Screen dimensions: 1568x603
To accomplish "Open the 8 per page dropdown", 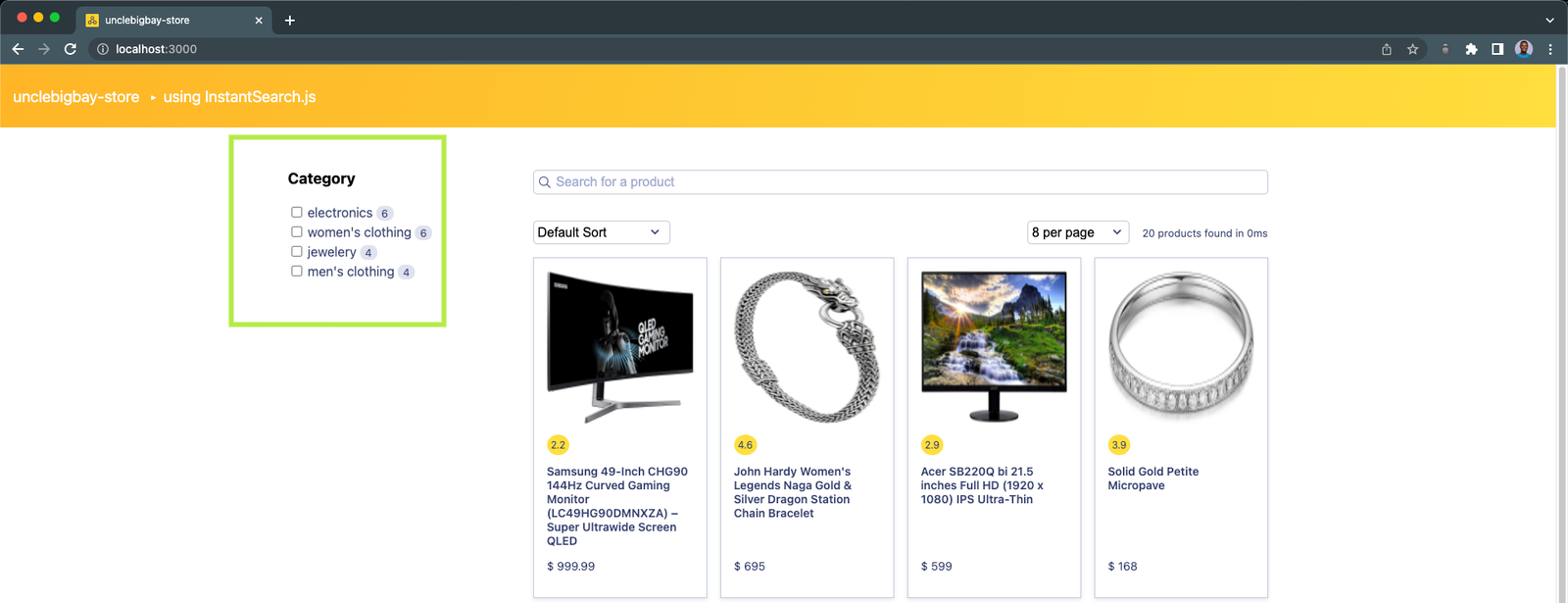I will tap(1078, 232).
